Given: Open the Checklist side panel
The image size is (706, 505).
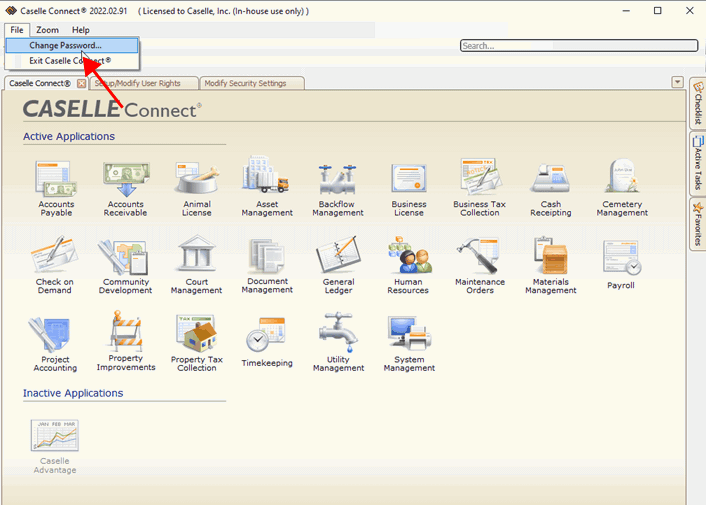Looking at the screenshot, I should (x=697, y=103).
